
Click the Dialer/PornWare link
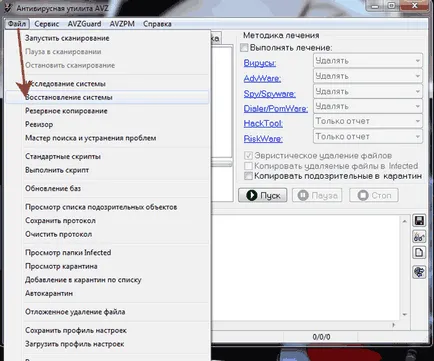(x=275, y=109)
